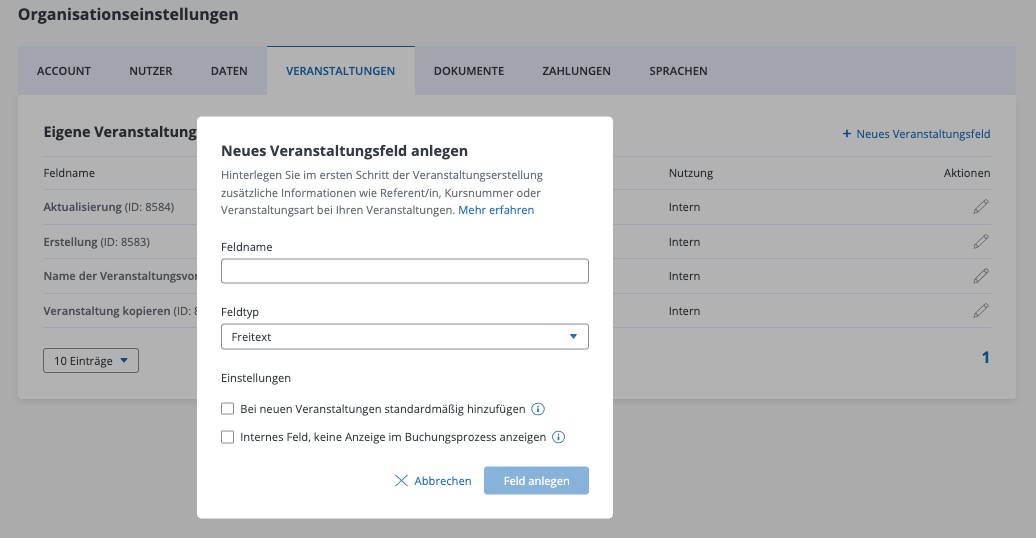Click info icon beside Internes Feld option

click(559, 437)
